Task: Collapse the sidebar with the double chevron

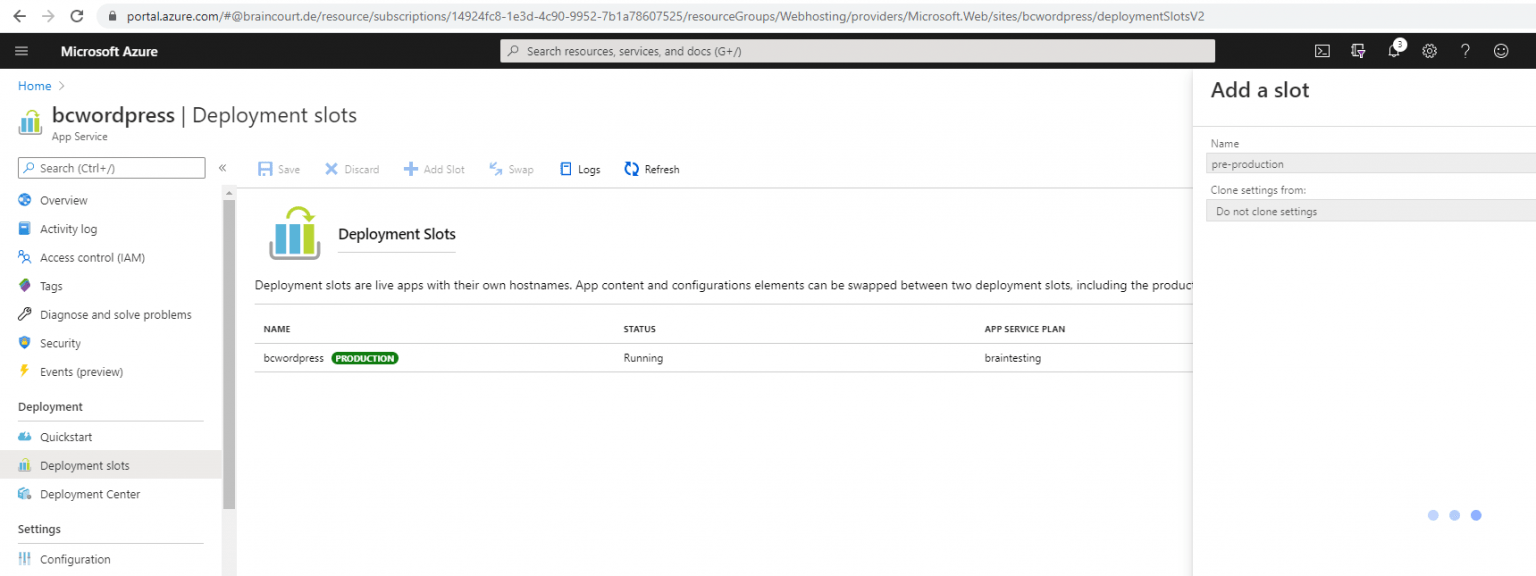Action: tap(223, 168)
